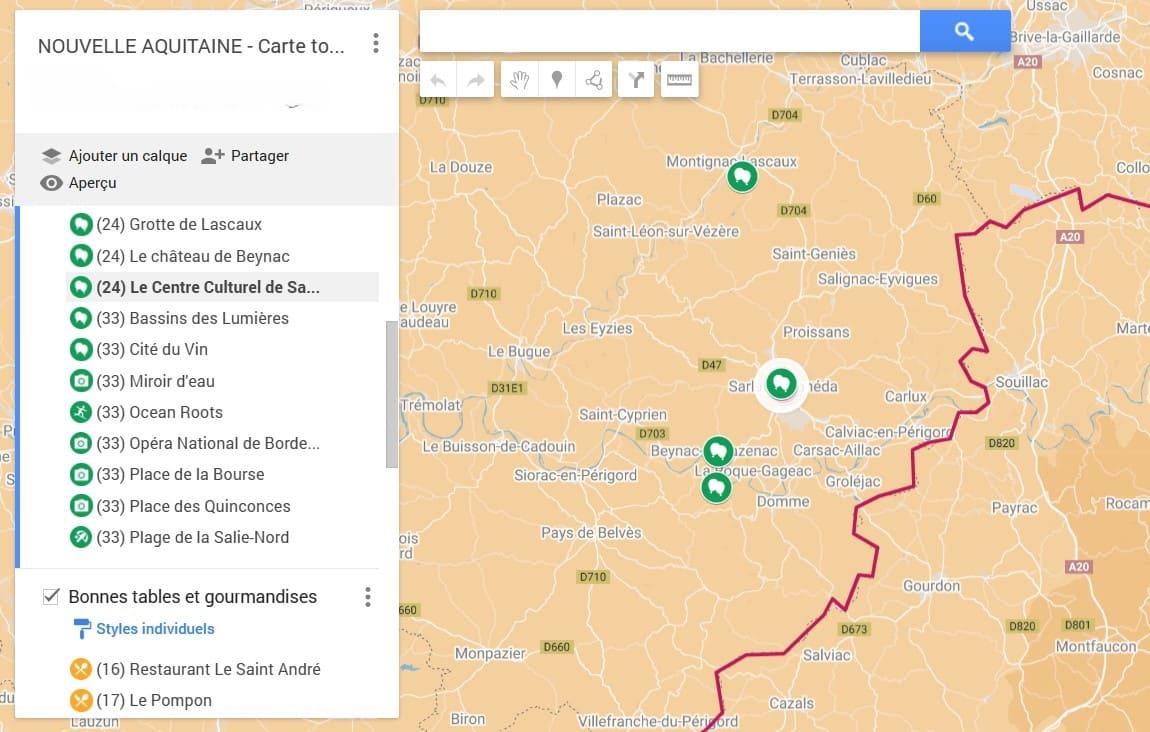The width and height of the screenshot is (1150, 732).
Task: Select the add directions tool
Action: point(636,79)
